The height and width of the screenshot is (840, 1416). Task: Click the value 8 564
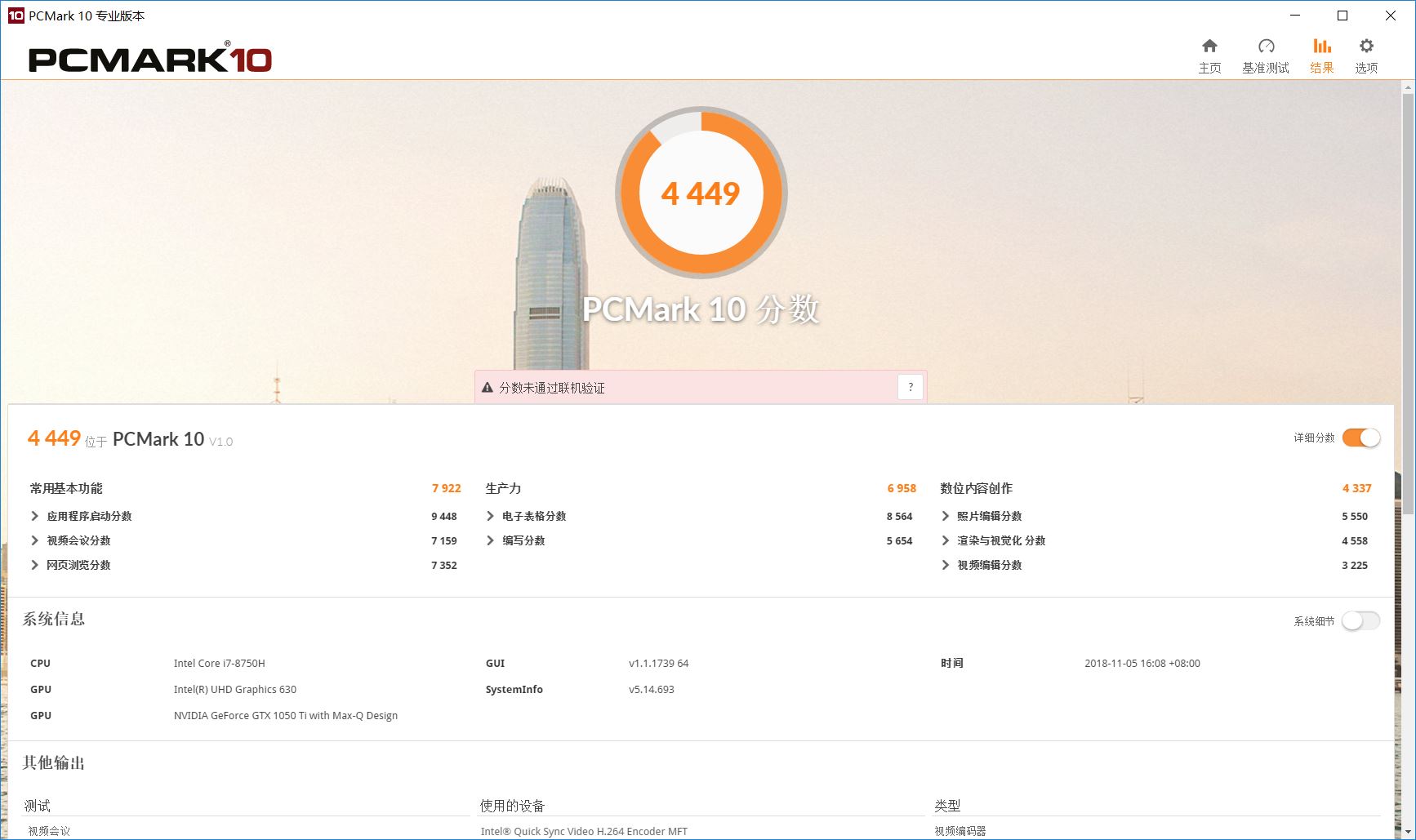[x=899, y=516]
